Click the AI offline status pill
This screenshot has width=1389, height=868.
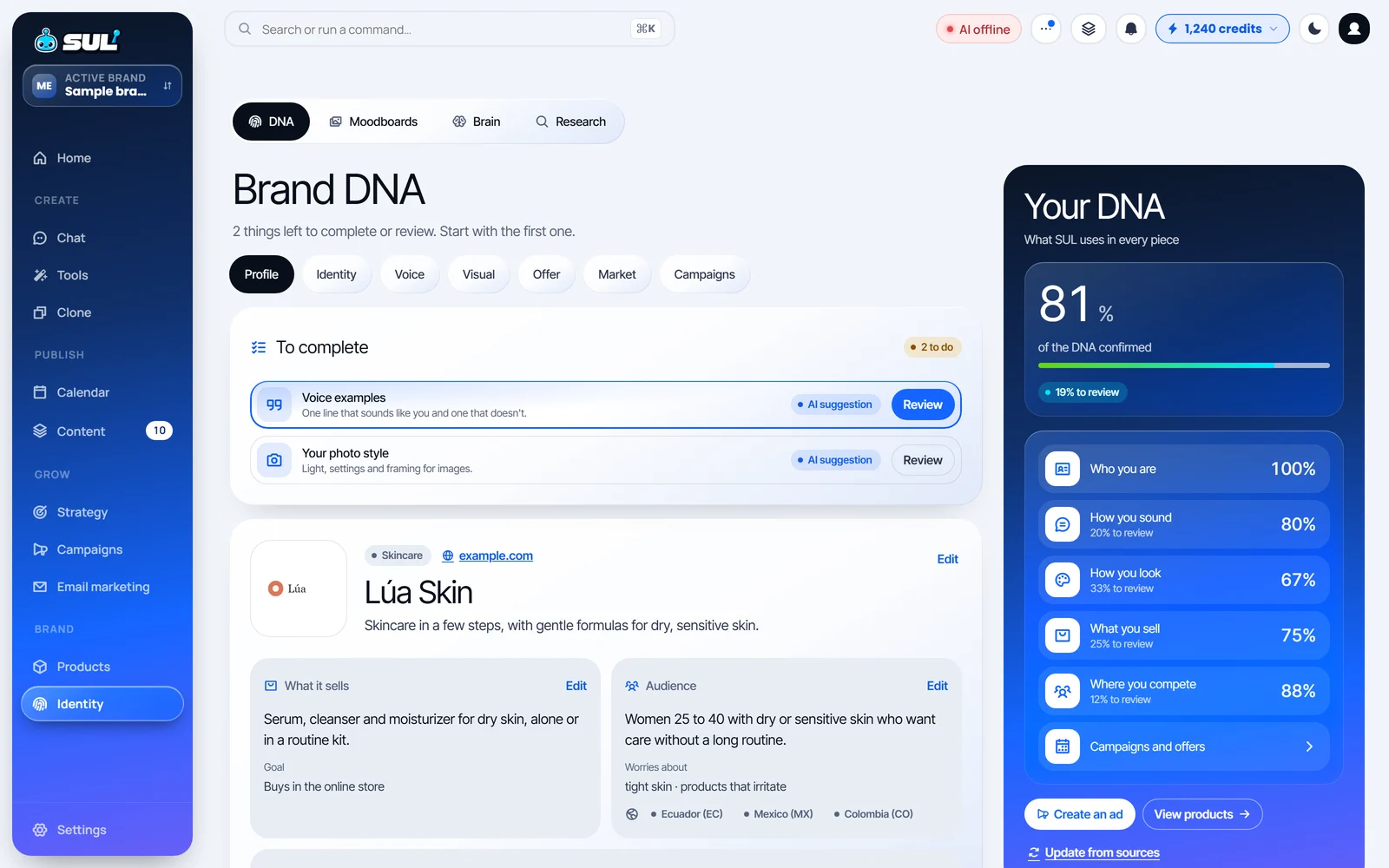click(978, 29)
